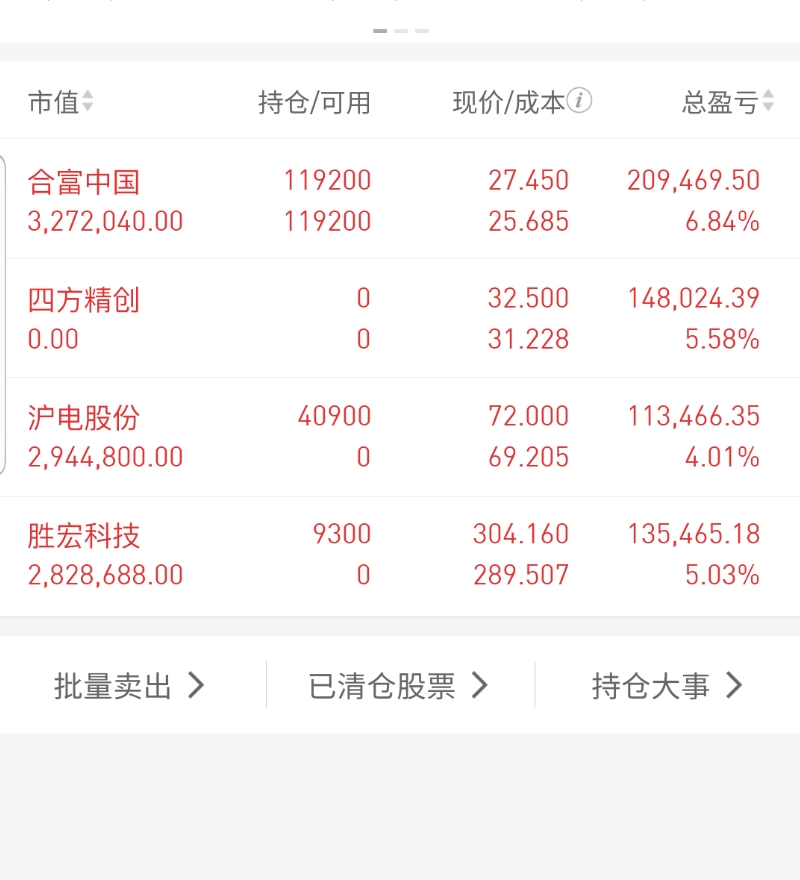Switch to the second page indicator dash
Screen dimensions: 800x880
click(x=401, y=31)
